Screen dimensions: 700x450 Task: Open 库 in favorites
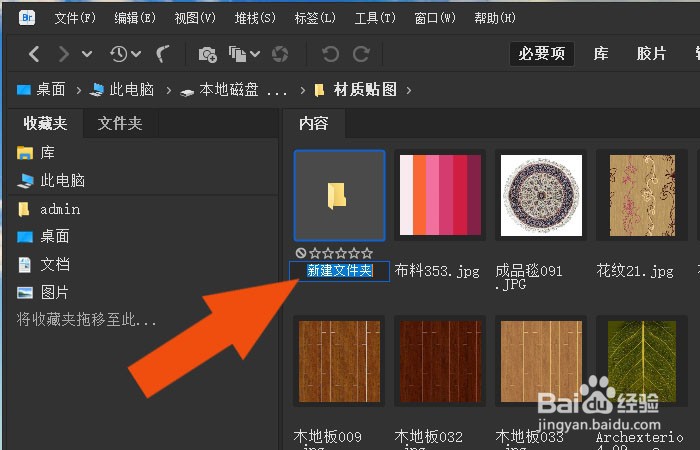(x=36, y=153)
